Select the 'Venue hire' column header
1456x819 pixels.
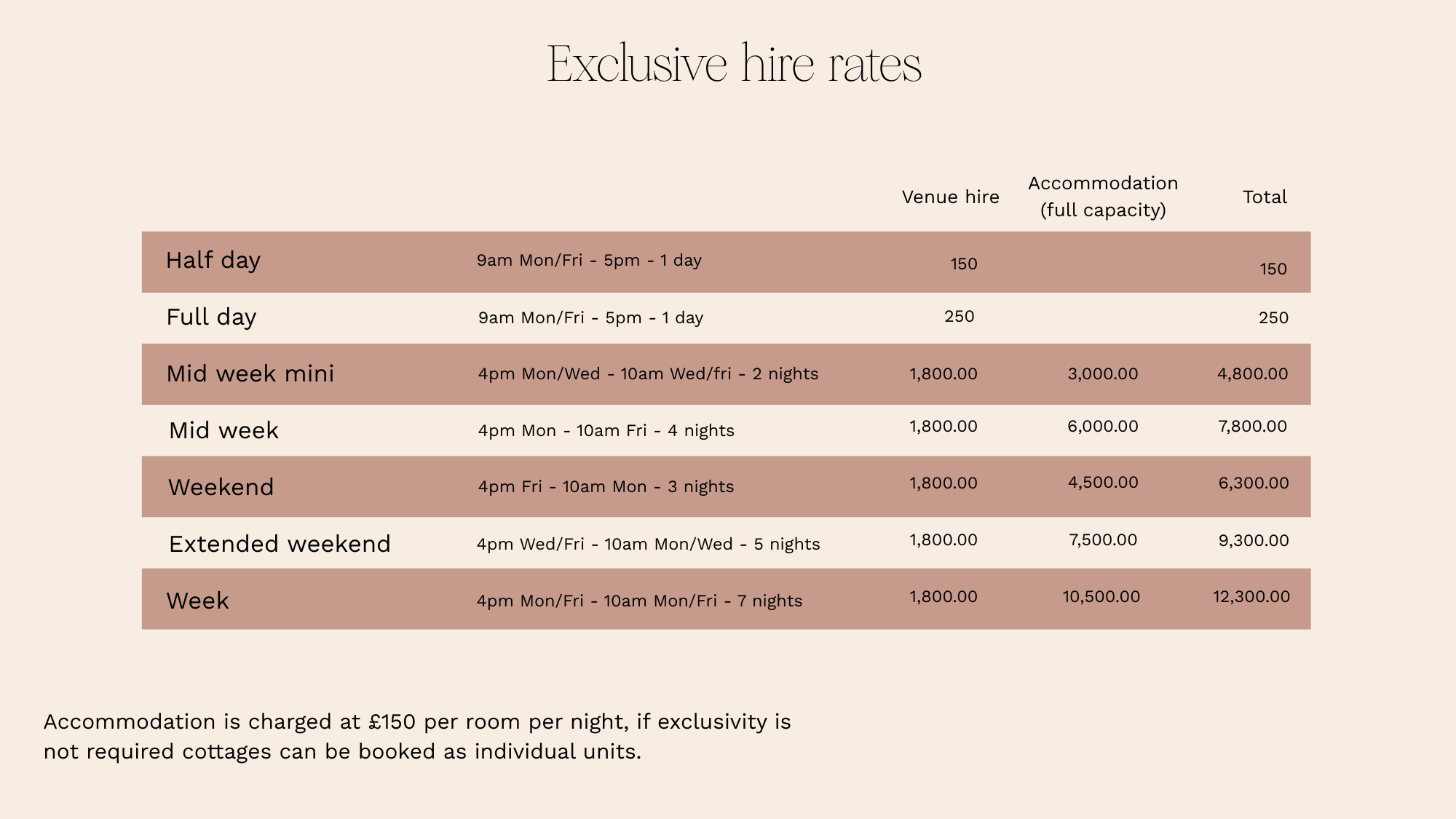(x=950, y=197)
